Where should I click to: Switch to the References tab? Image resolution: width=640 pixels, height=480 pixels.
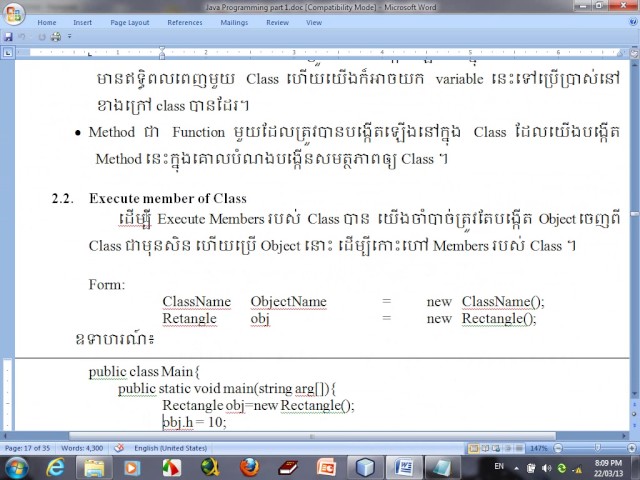tap(185, 23)
